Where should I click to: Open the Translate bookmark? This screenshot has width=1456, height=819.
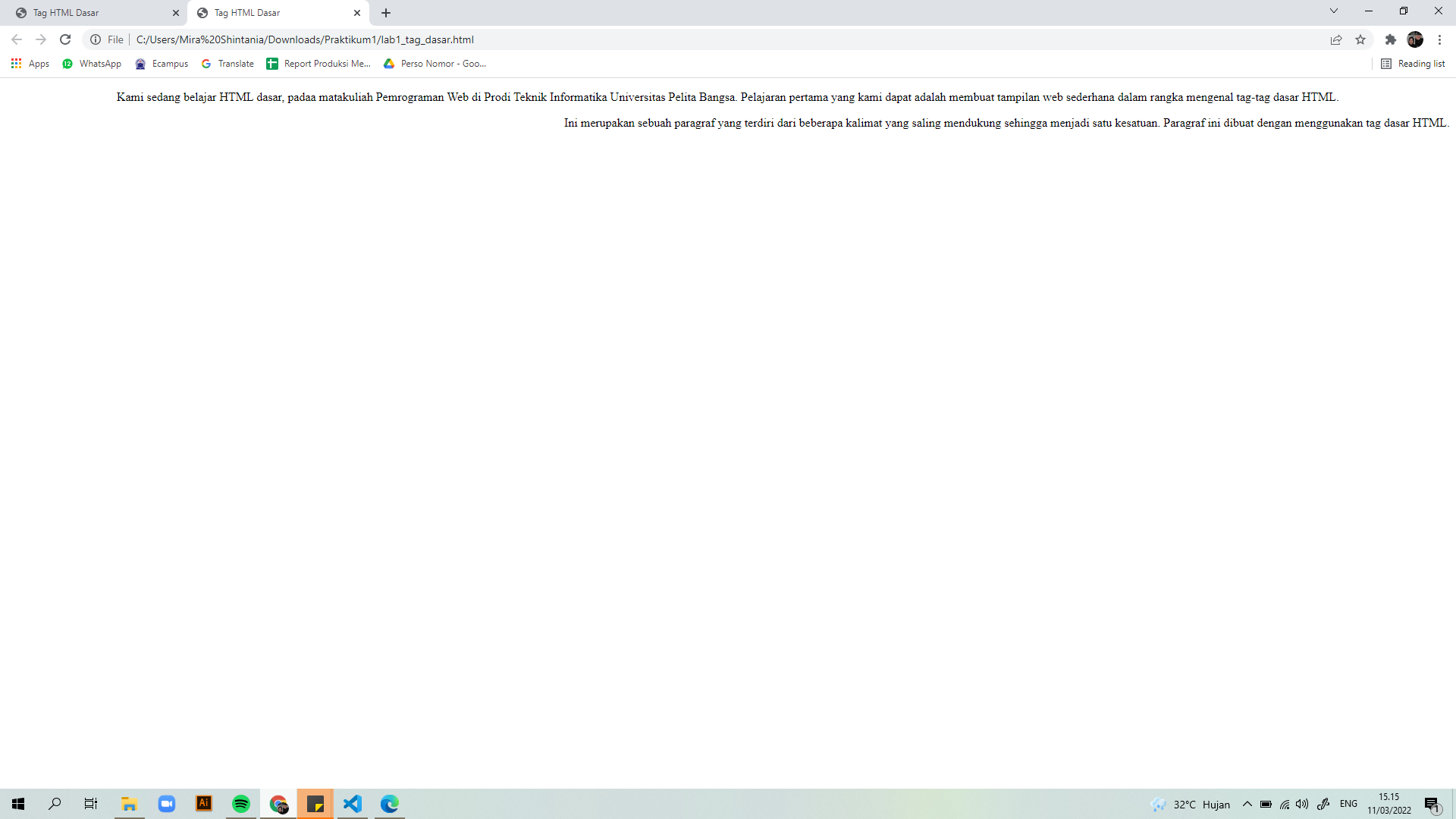point(227,64)
